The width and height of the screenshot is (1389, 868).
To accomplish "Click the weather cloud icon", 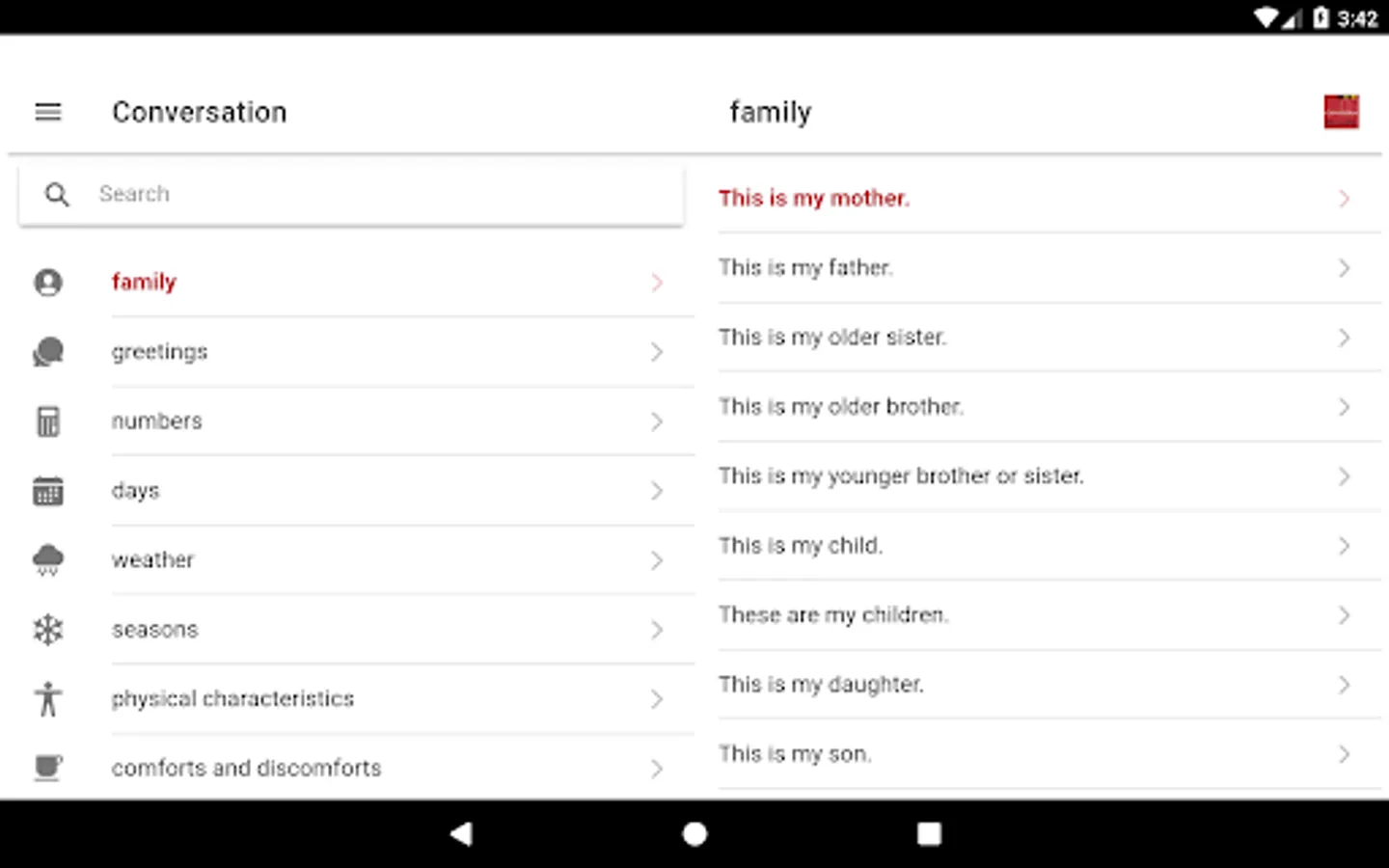I will [48, 560].
